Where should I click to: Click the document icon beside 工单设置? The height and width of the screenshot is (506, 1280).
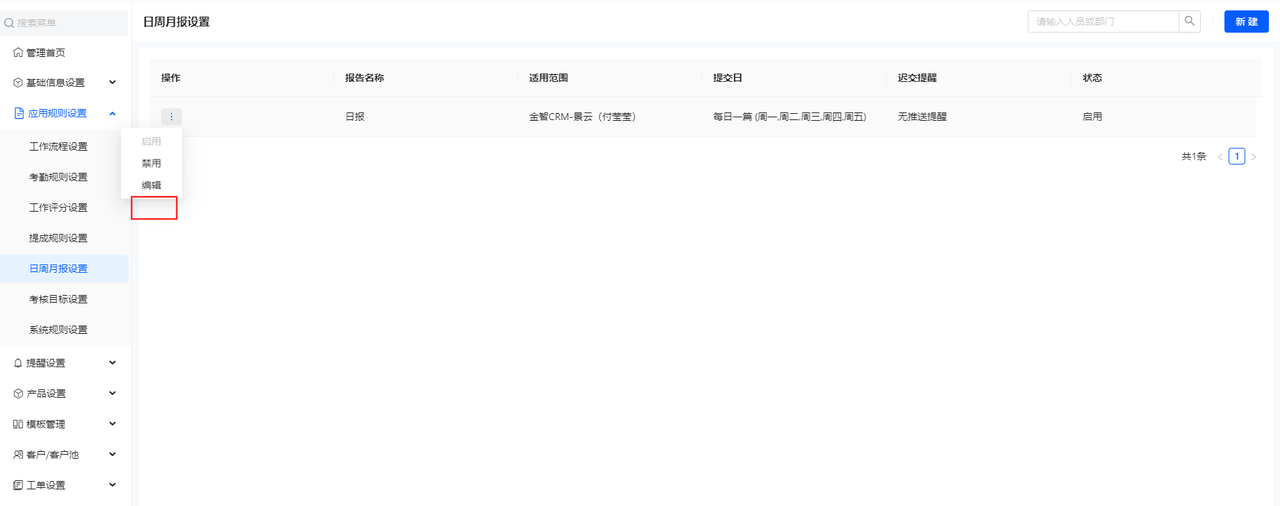18,485
